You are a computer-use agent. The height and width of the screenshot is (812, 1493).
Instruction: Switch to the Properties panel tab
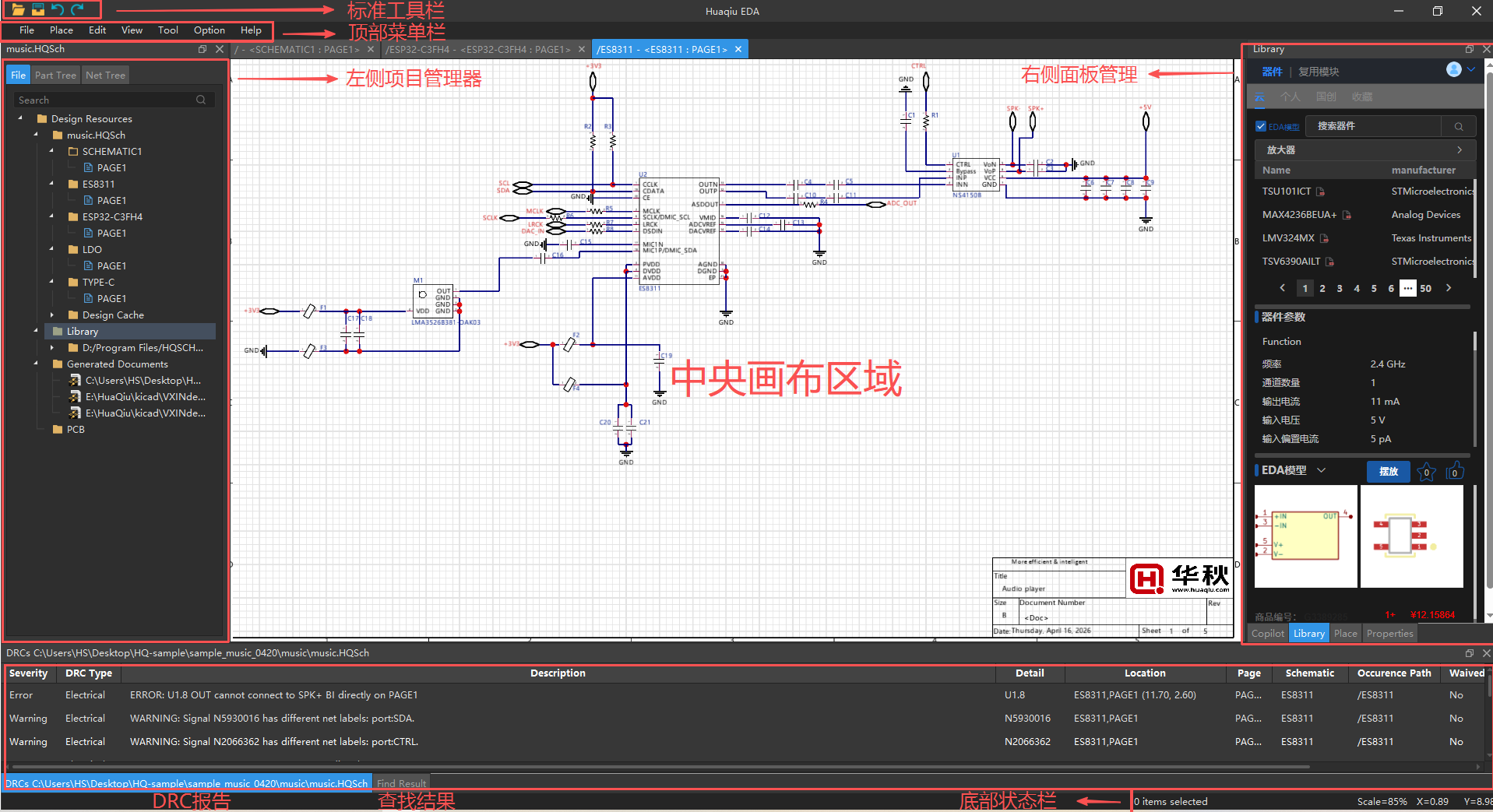coord(1389,634)
